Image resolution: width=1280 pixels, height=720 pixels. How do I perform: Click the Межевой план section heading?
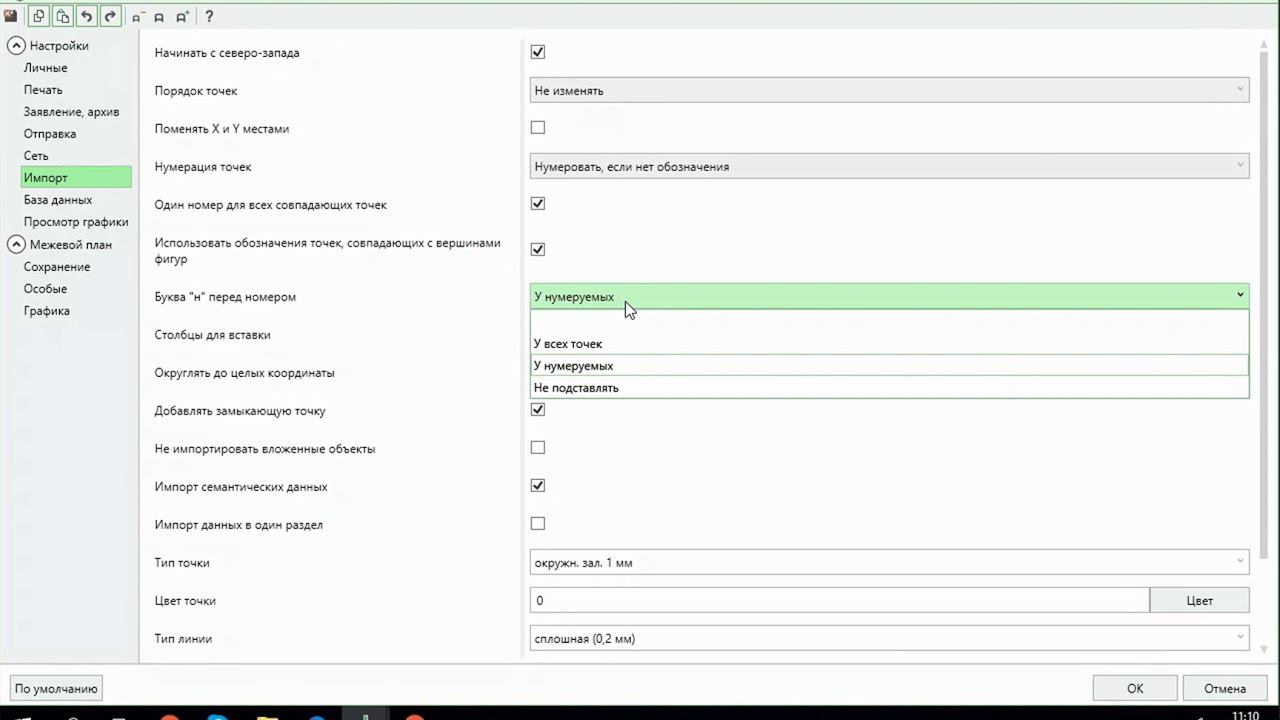(x=71, y=245)
